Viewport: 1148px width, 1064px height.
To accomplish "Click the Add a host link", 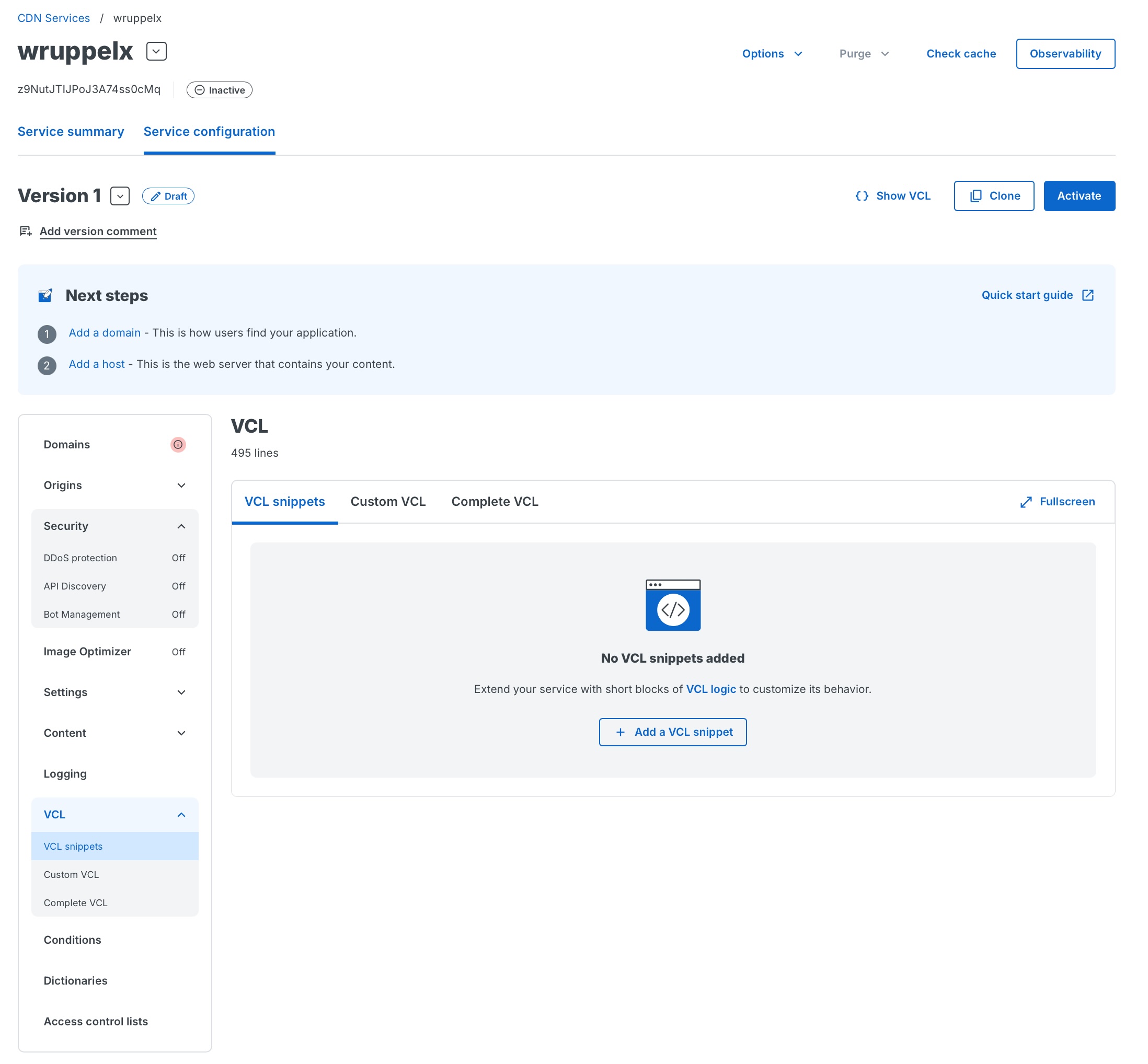I will (97, 364).
